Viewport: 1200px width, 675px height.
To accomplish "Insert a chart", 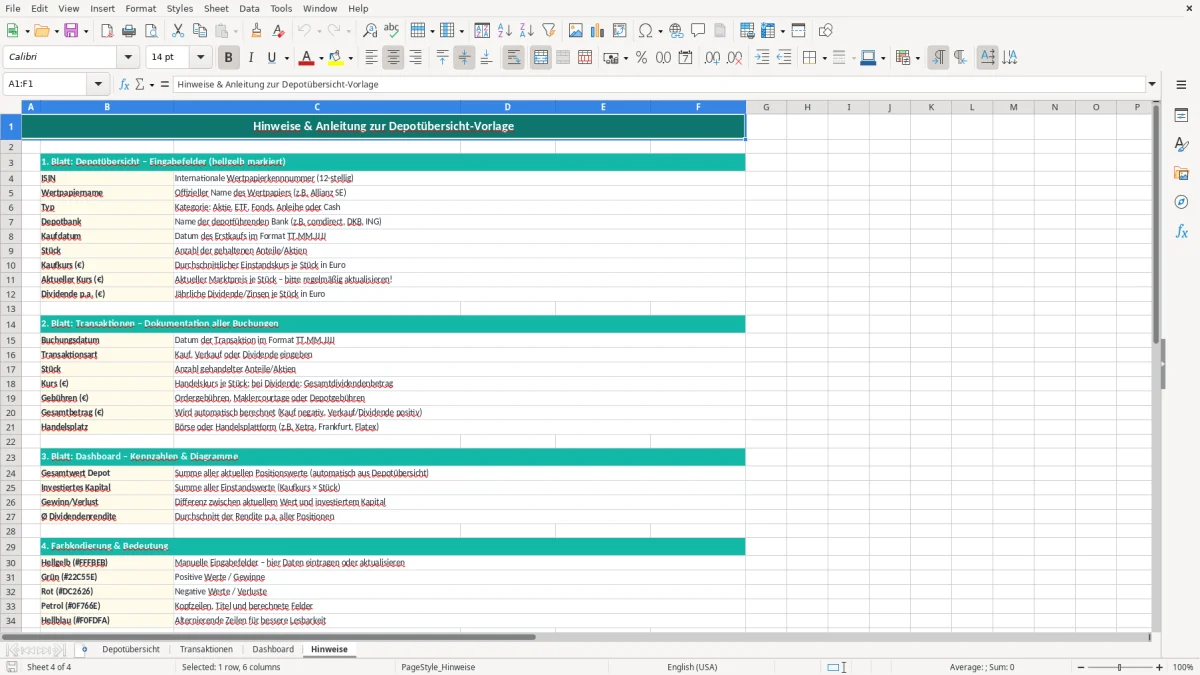I will click(598, 31).
